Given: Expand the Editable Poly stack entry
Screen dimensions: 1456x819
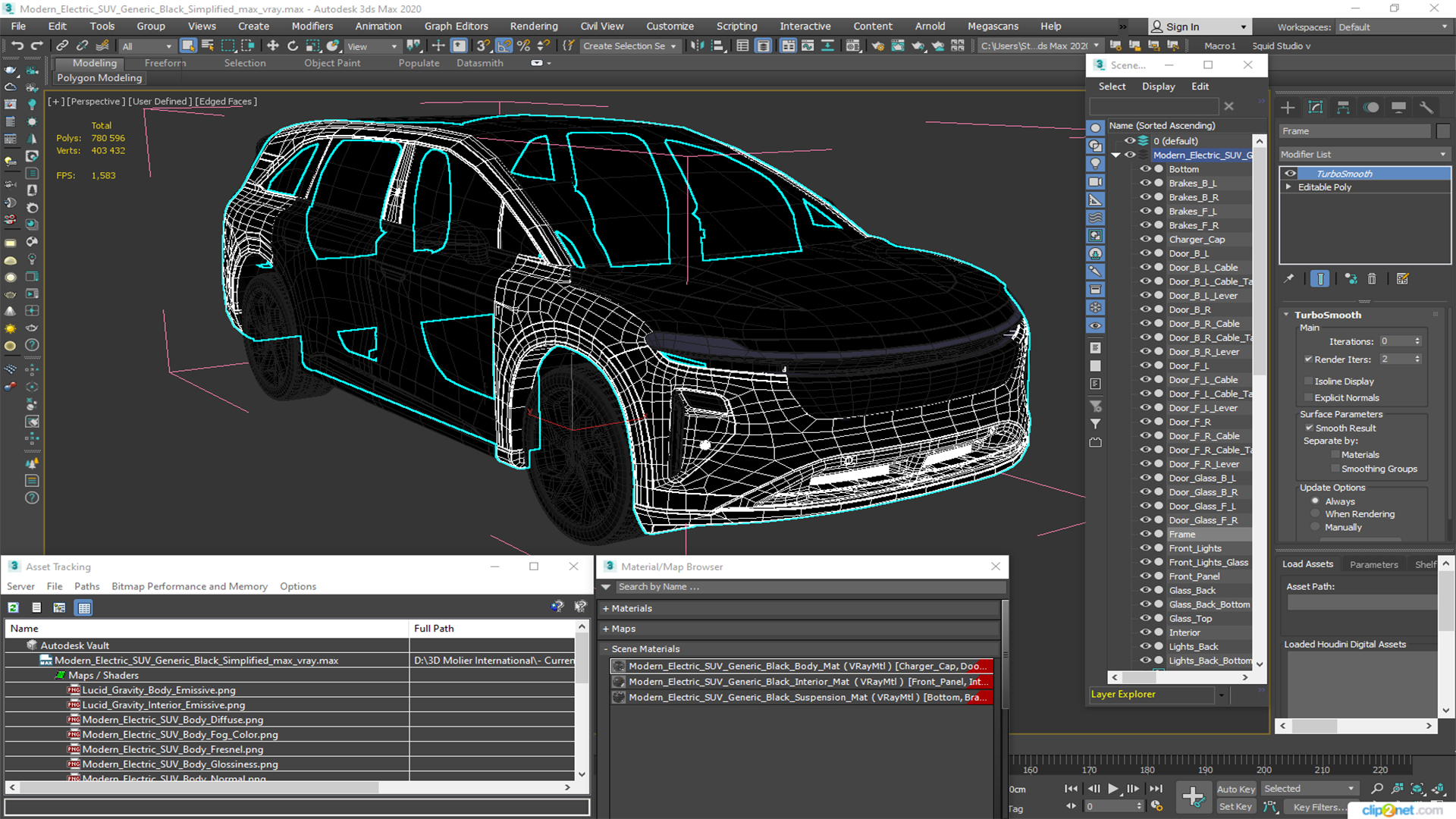Looking at the screenshot, I should tap(1288, 187).
